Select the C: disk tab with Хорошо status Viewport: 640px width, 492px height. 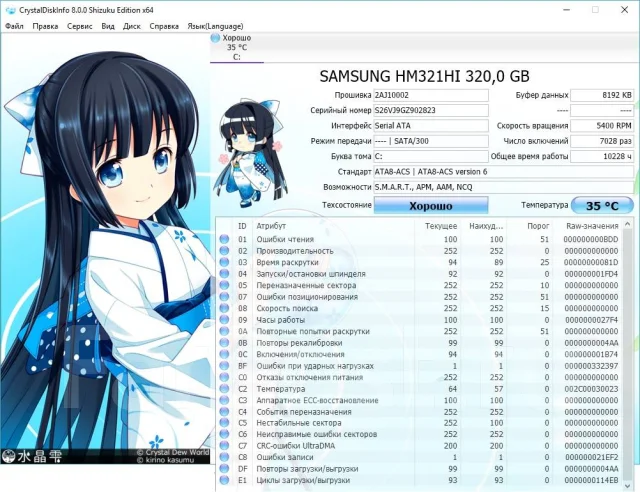237,47
